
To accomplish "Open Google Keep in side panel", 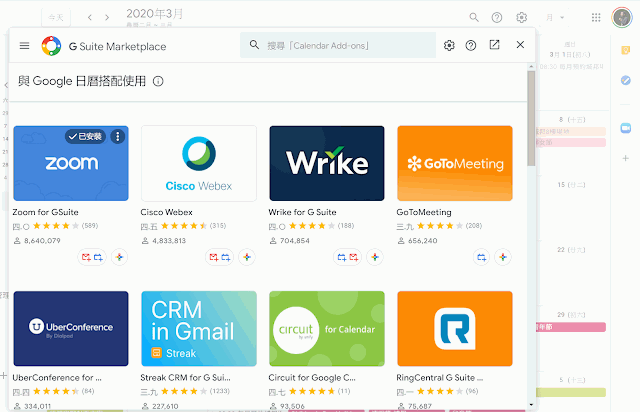I will tap(625, 50).
